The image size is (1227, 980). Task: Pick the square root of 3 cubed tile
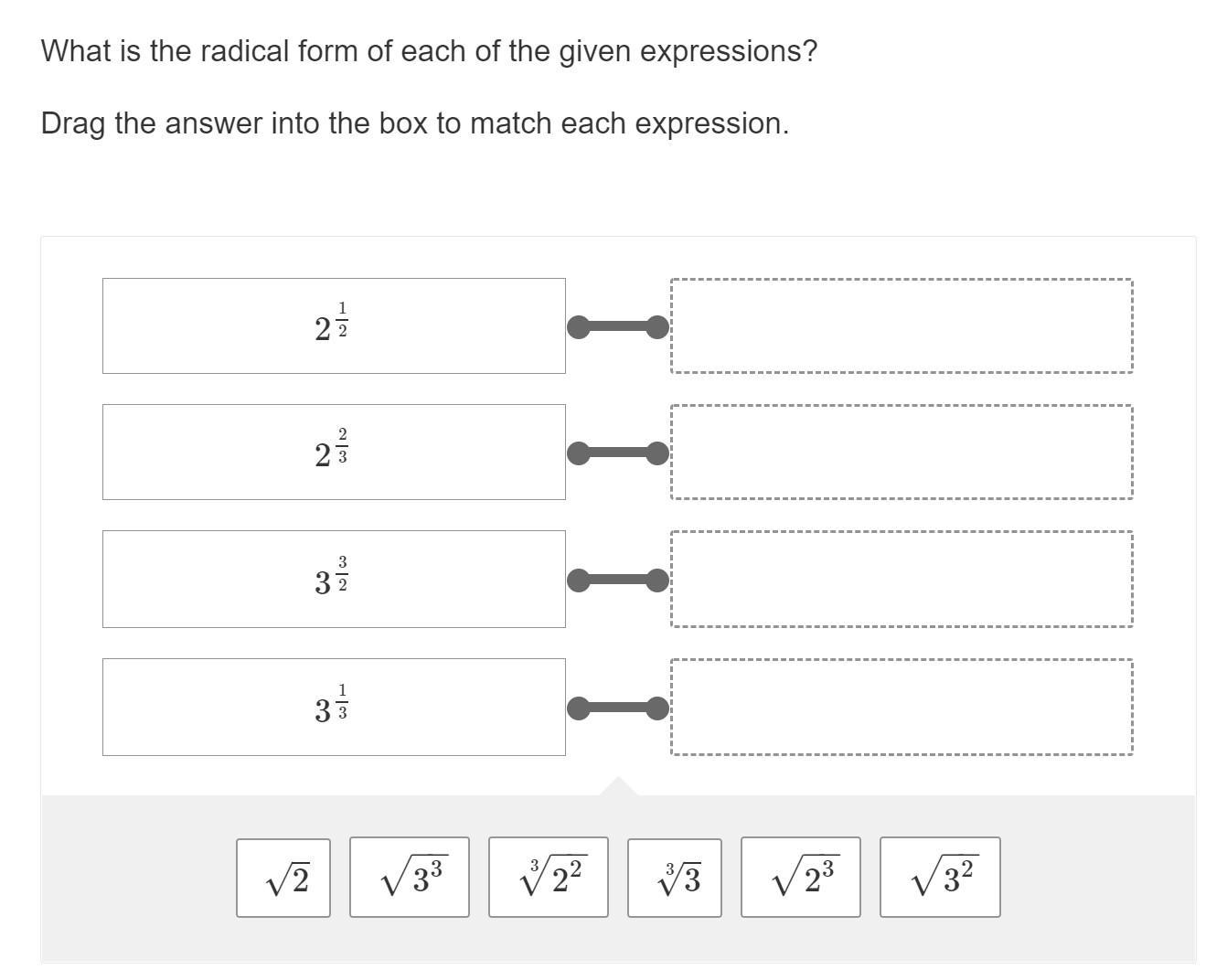coord(410,878)
